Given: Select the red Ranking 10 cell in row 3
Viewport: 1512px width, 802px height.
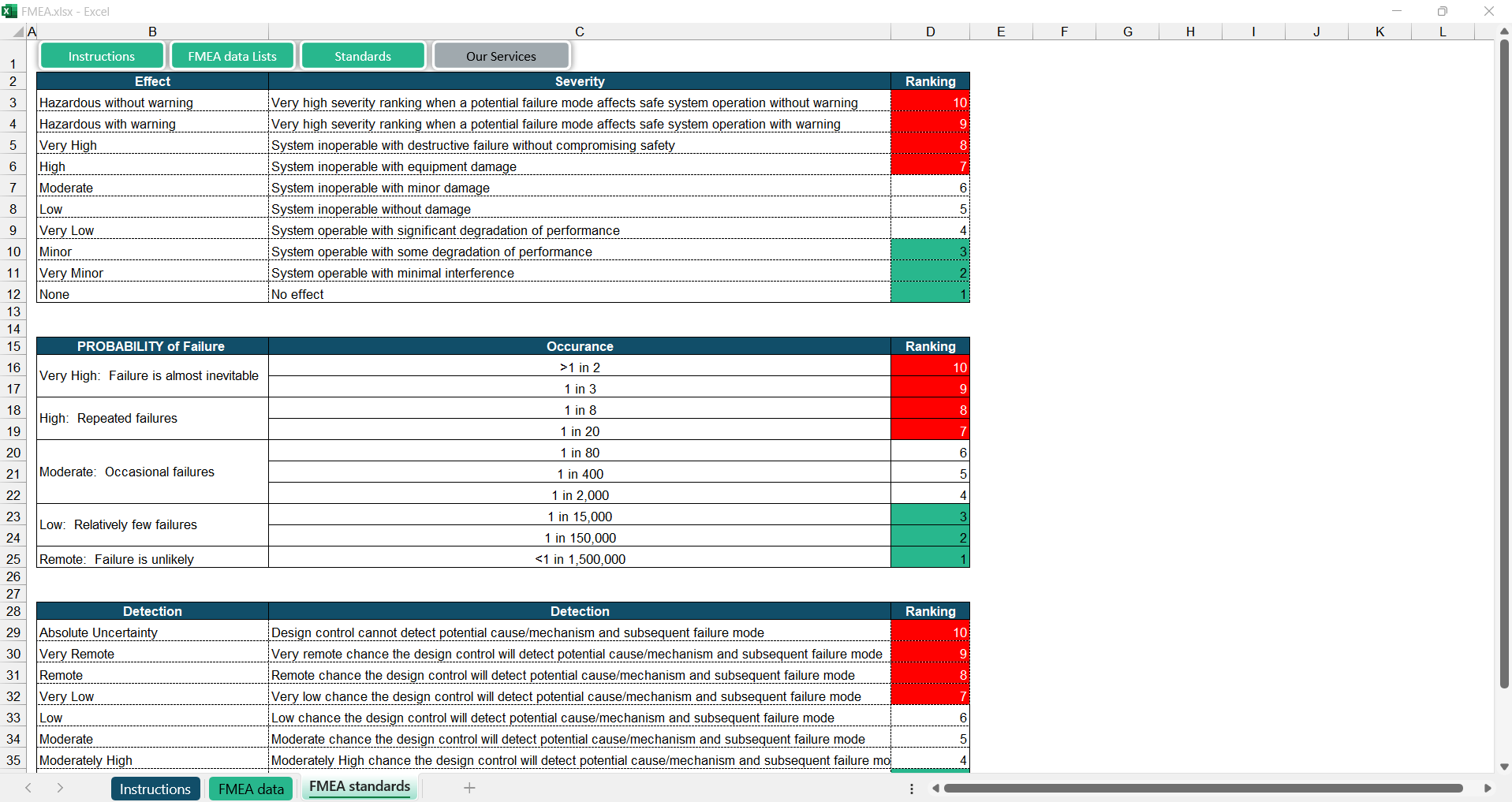Looking at the screenshot, I should pyautogui.click(x=930, y=103).
